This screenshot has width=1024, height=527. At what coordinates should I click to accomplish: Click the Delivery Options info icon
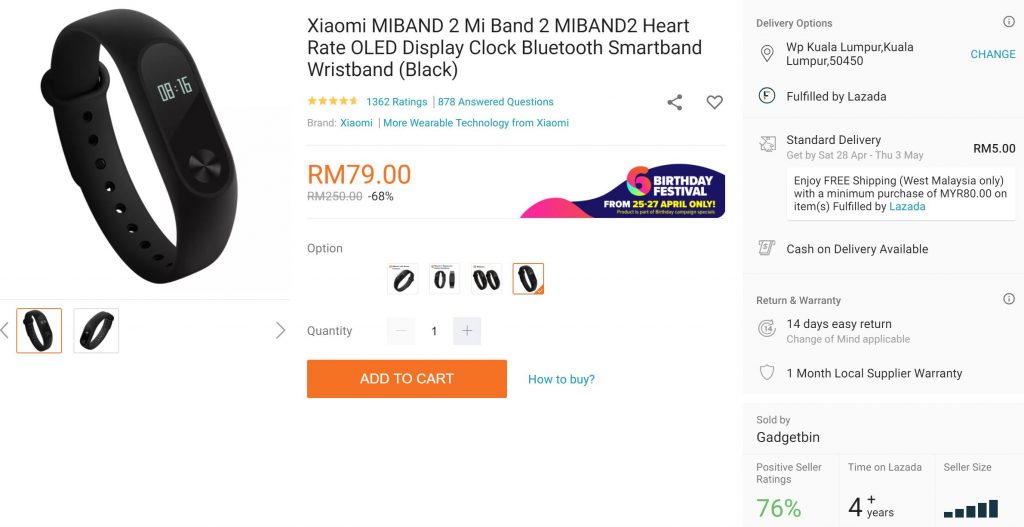point(1009,22)
